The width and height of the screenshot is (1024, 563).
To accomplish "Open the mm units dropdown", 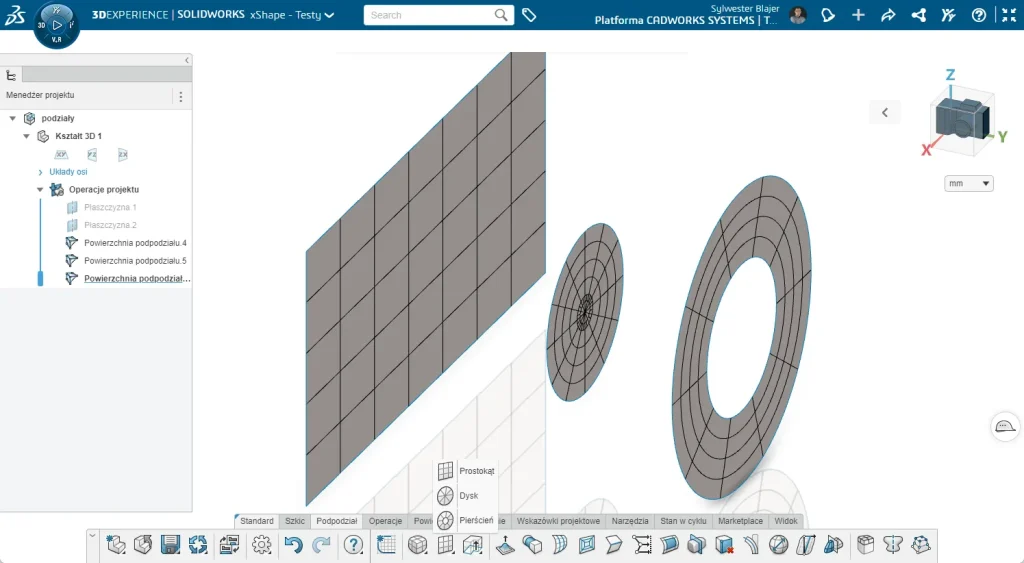I will (x=968, y=184).
